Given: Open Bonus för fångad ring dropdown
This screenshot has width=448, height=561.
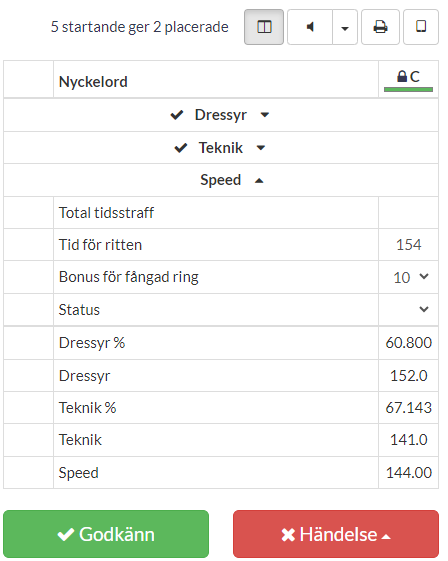Looking at the screenshot, I should (x=409, y=277).
